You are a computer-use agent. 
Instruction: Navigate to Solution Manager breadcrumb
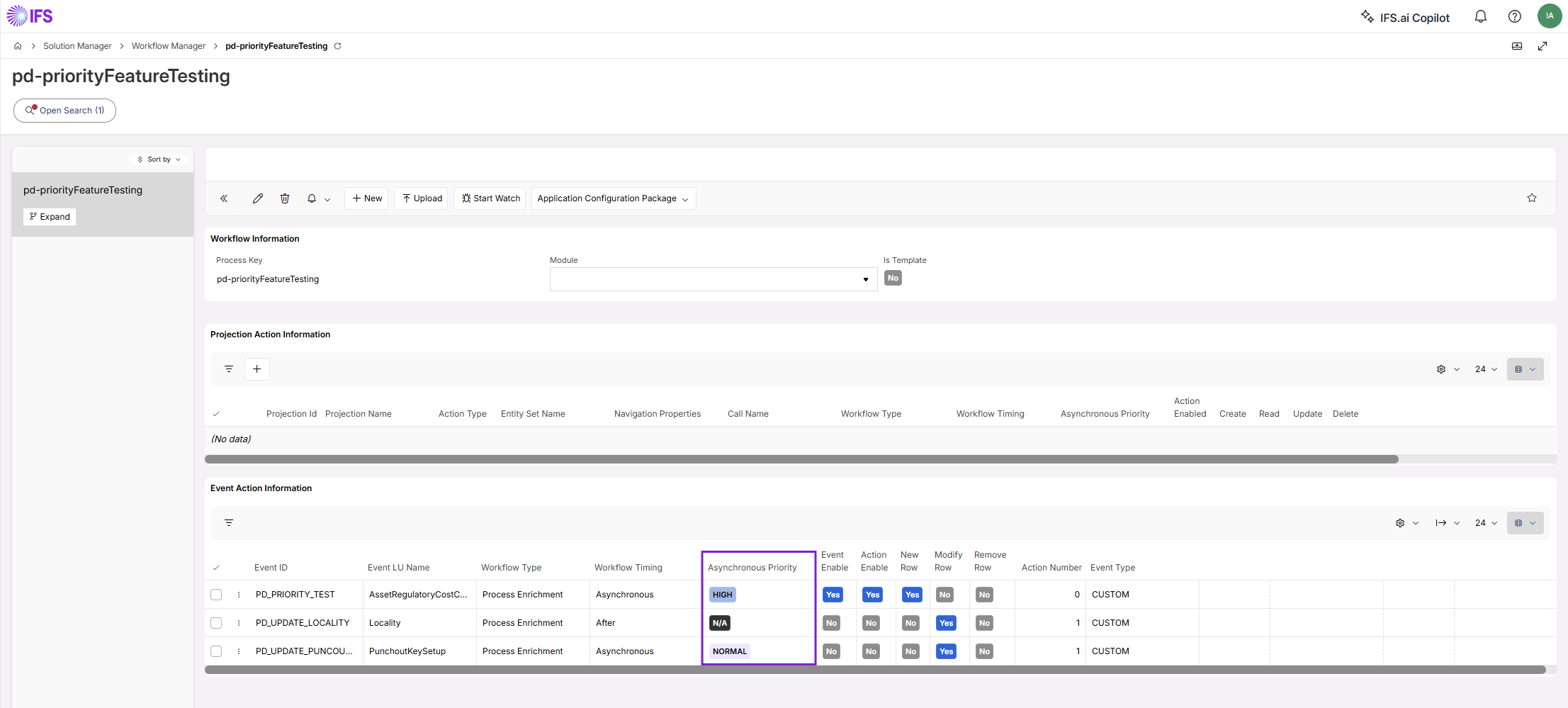[77, 46]
